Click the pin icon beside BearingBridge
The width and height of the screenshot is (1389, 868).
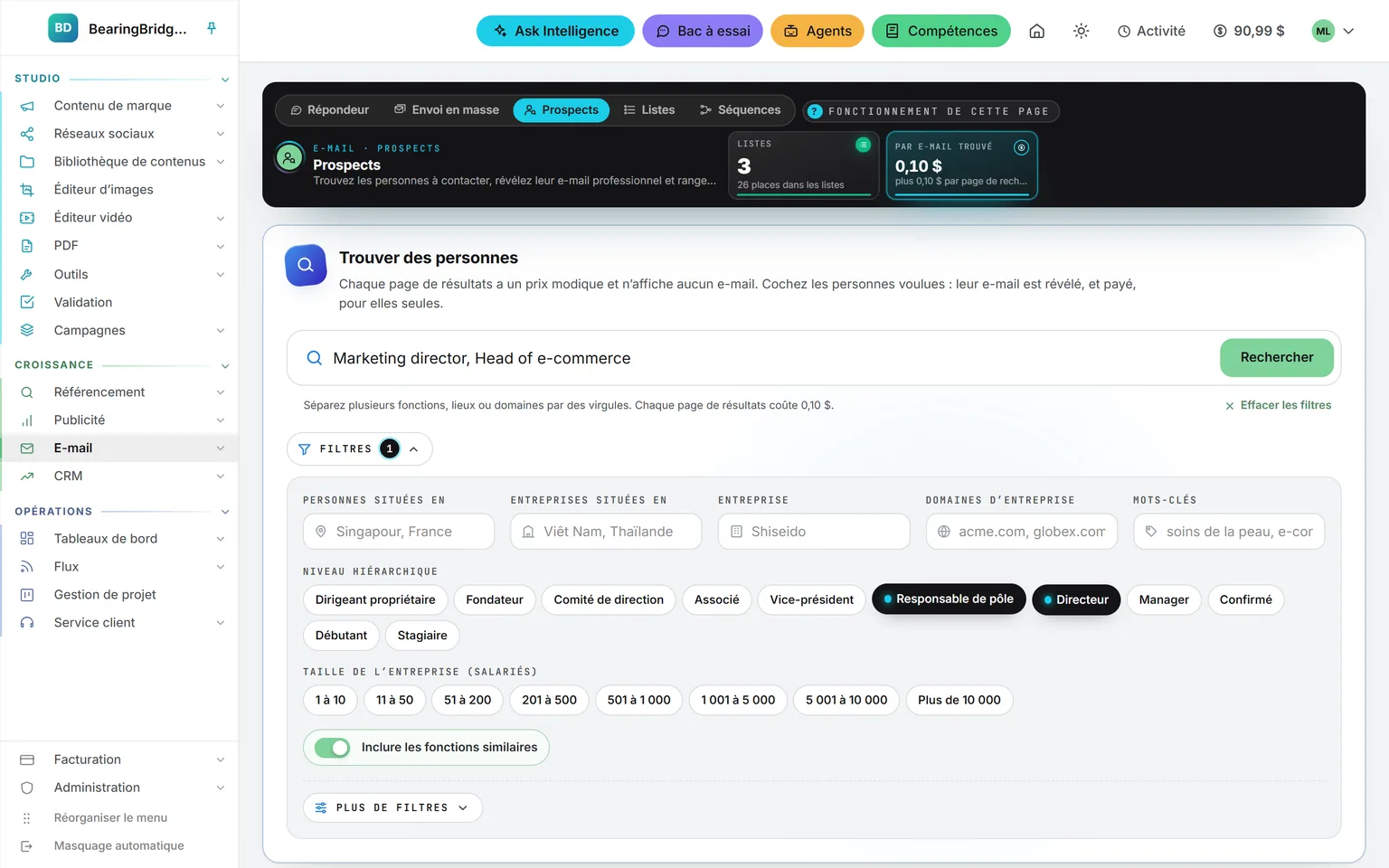point(212,28)
